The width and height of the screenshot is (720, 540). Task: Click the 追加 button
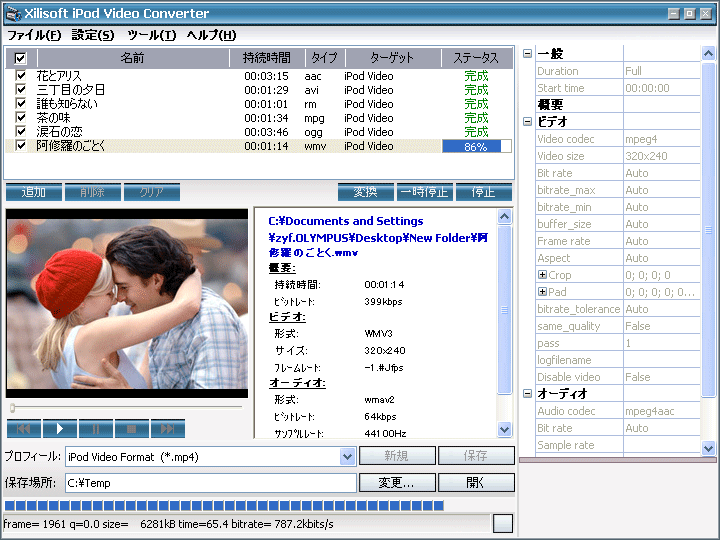pyautogui.click(x=34, y=192)
